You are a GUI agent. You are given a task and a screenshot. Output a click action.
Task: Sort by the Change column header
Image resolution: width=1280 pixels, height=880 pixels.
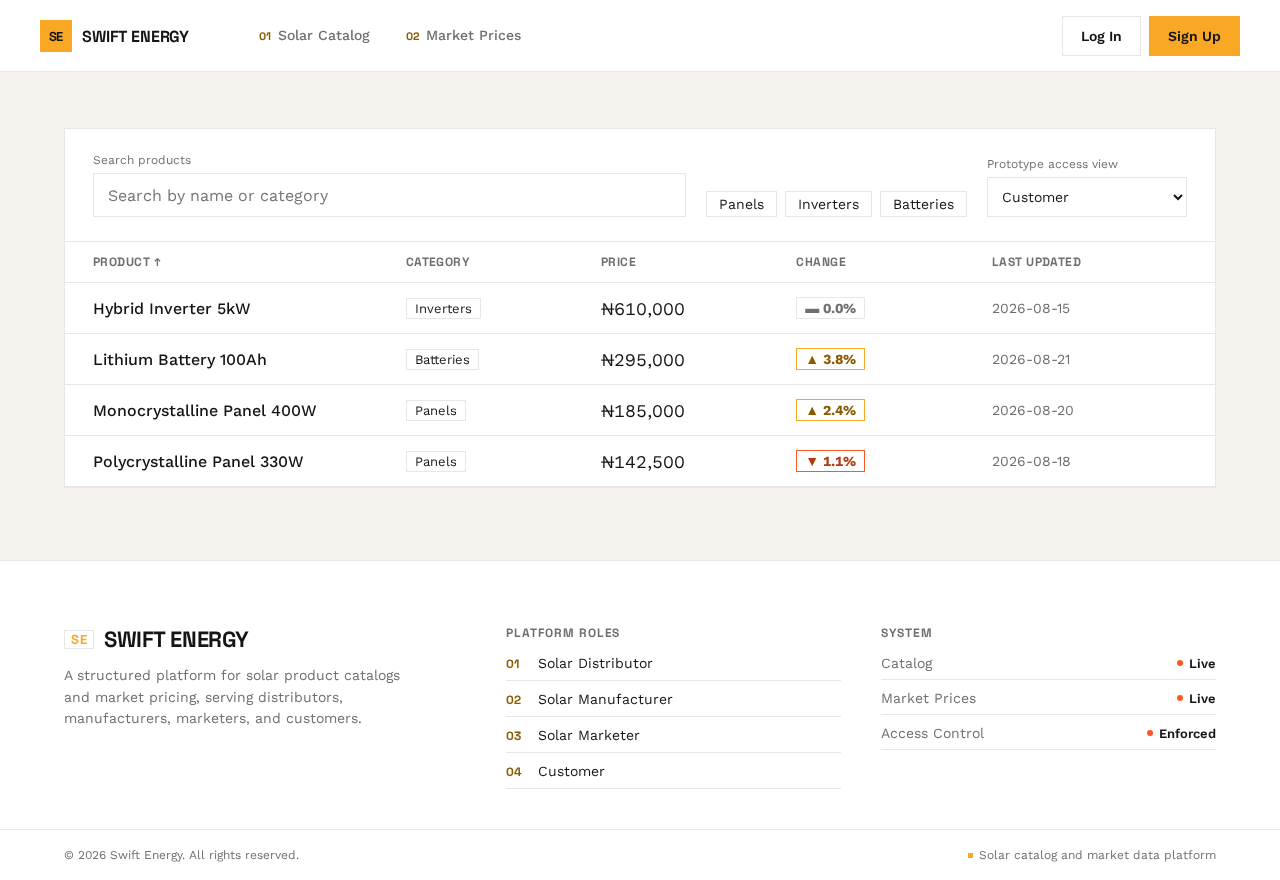click(821, 262)
